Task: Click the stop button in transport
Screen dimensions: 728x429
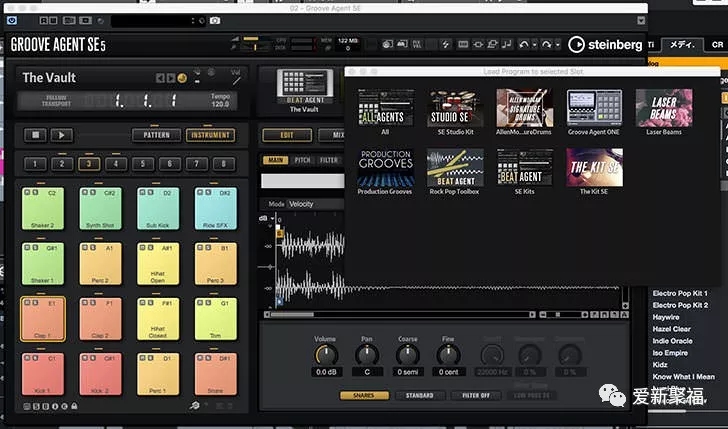Action: click(35, 135)
